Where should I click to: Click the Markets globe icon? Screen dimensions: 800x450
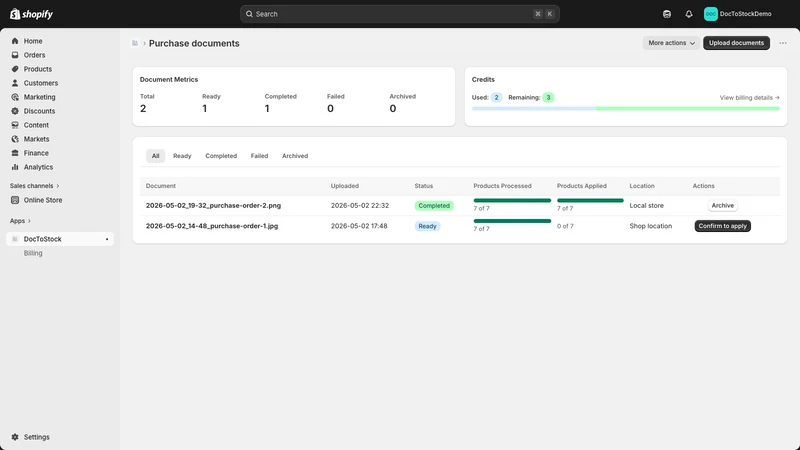point(15,139)
